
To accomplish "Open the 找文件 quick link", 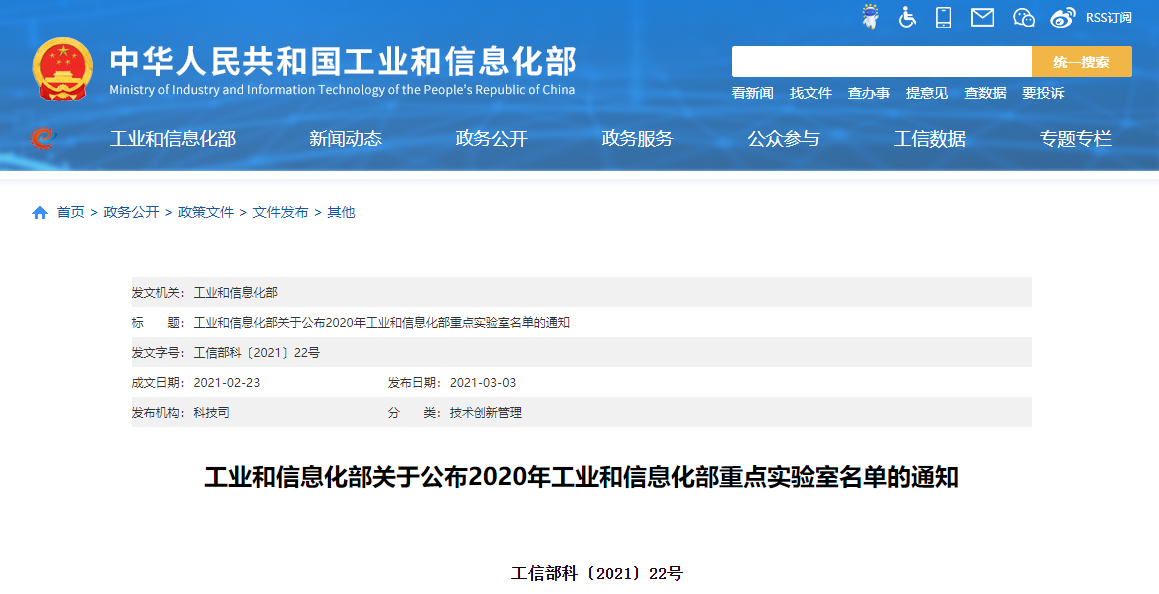I will pos(811,93).
